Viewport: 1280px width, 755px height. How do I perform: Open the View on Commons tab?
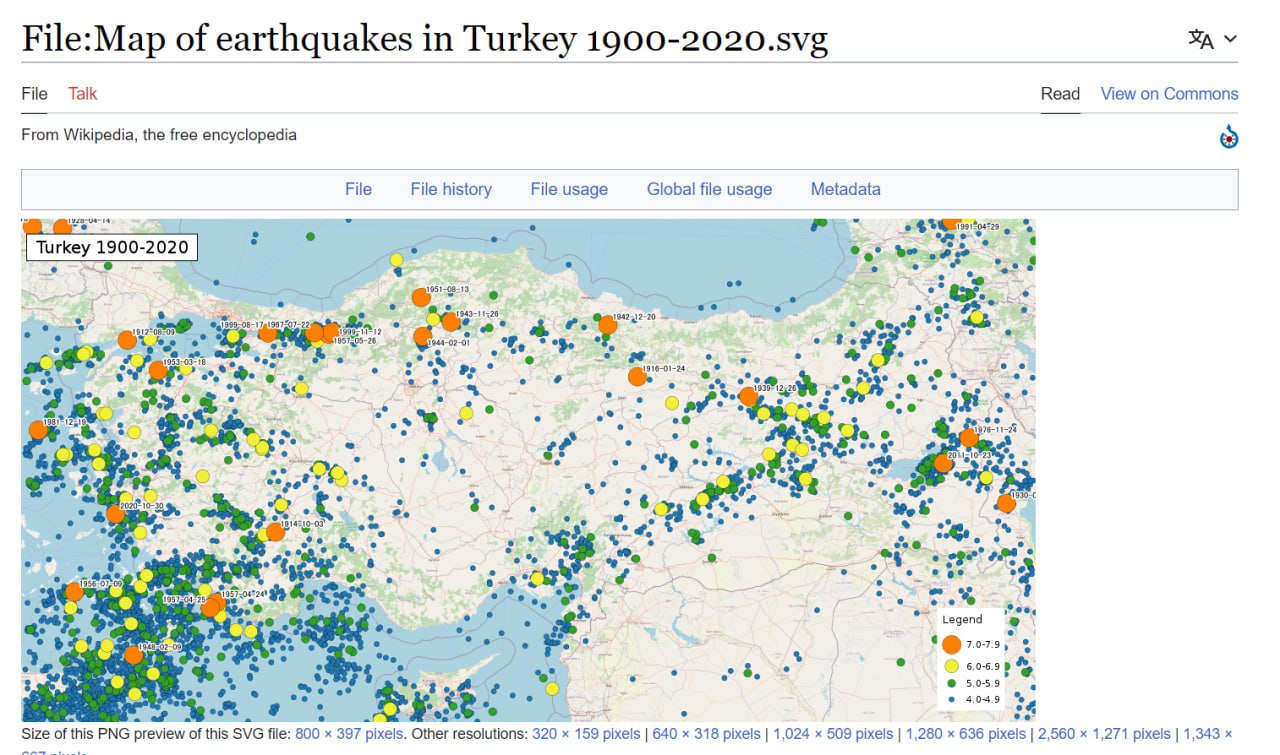tap(1169, 94)
